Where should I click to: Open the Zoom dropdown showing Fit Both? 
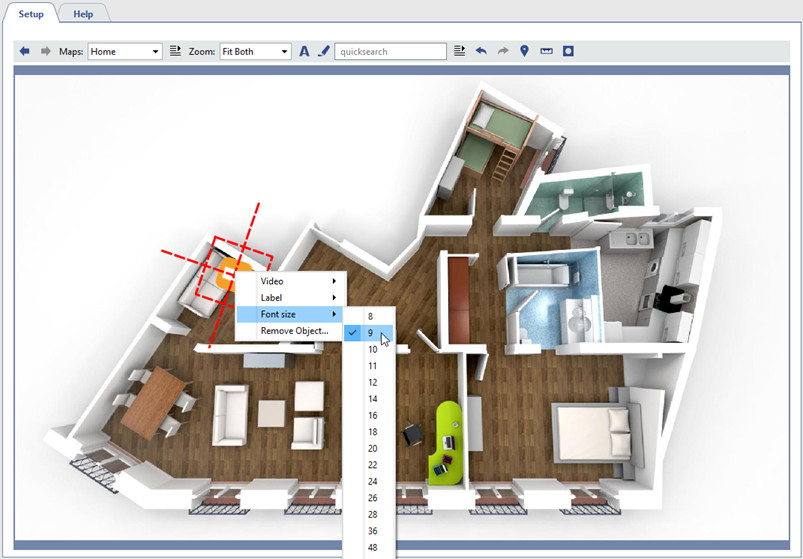tap(255, 51)
